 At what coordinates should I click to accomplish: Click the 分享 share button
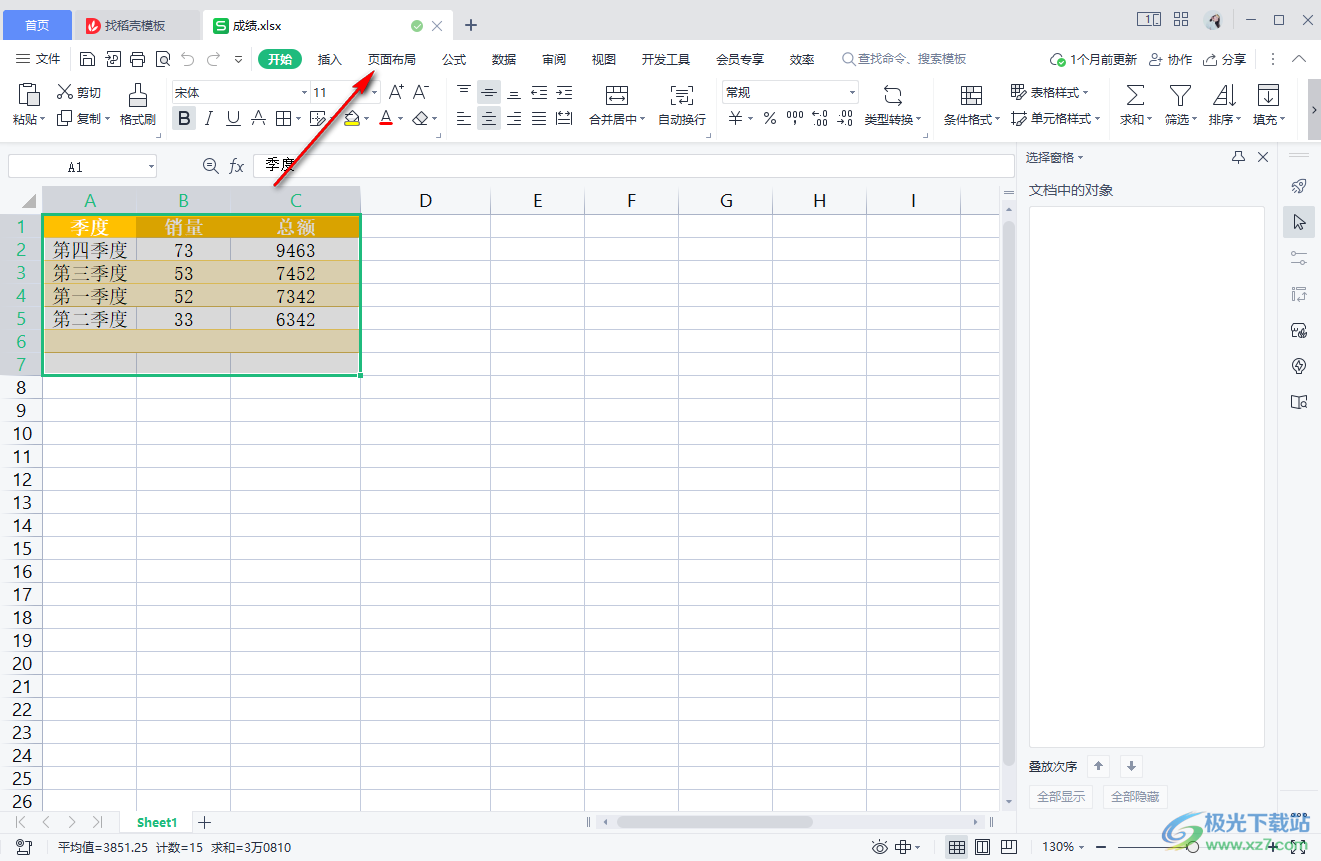[1225, 59]
